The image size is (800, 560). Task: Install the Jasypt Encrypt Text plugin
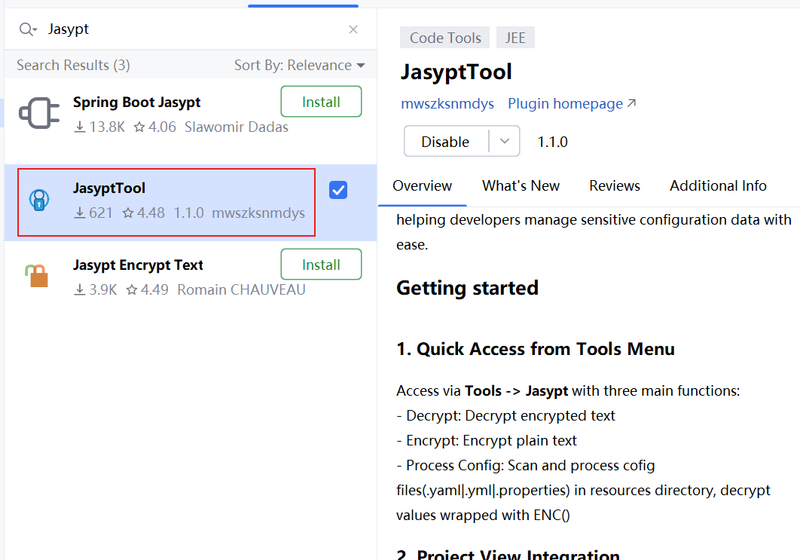[321, 264]
